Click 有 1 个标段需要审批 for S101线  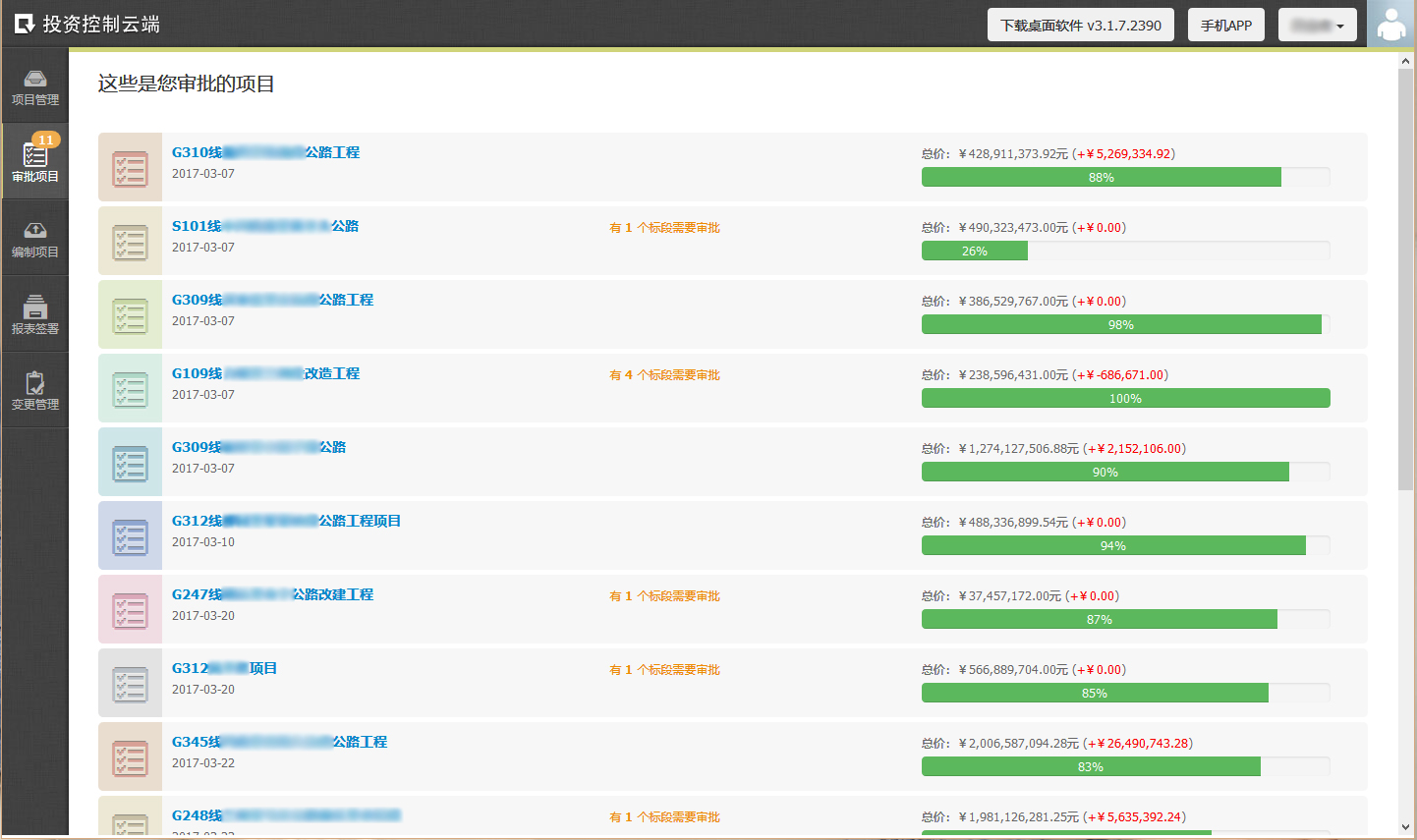coord(664,228)
